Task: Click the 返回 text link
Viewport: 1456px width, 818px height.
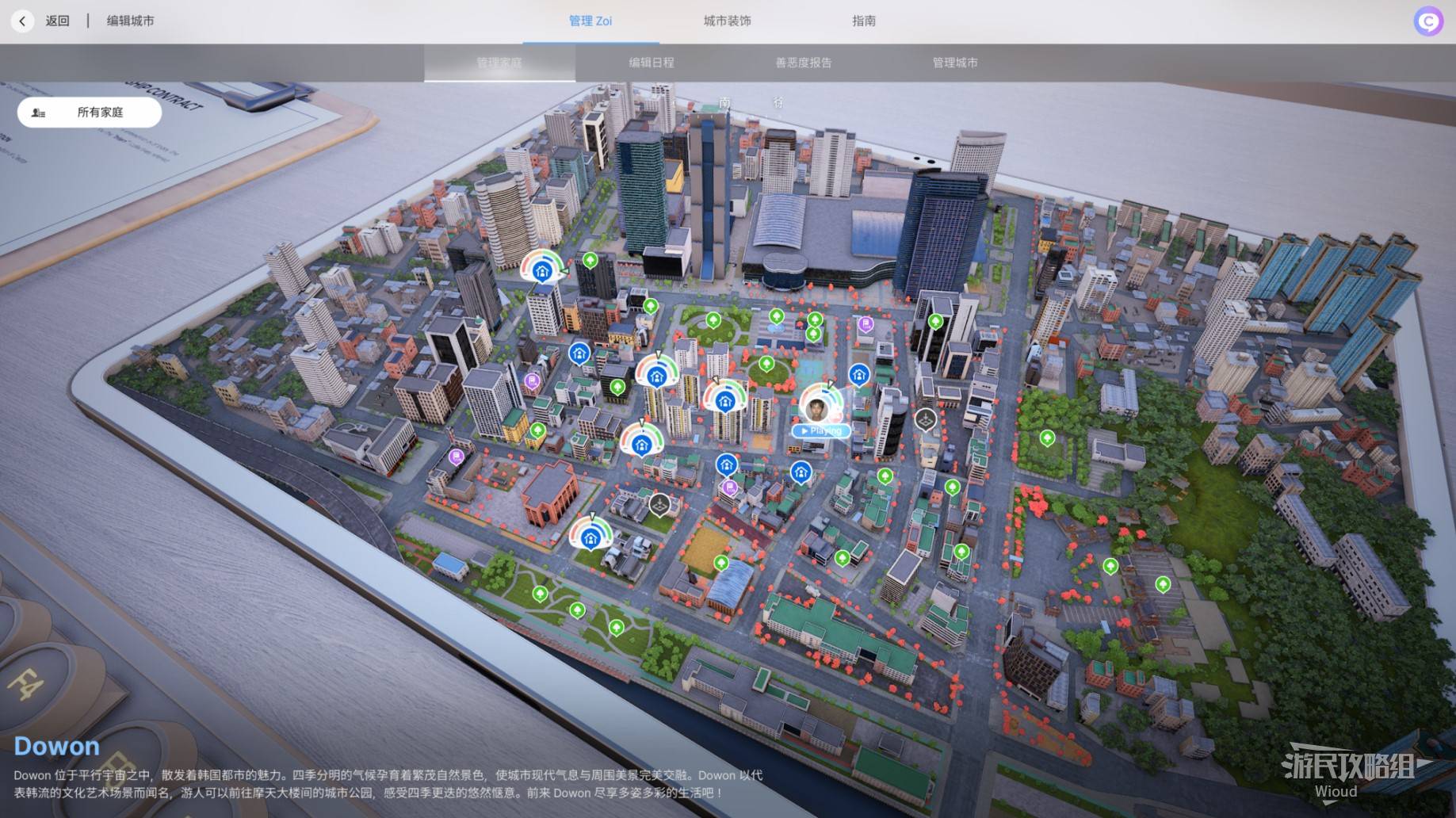Action: (x=57, y=21)
